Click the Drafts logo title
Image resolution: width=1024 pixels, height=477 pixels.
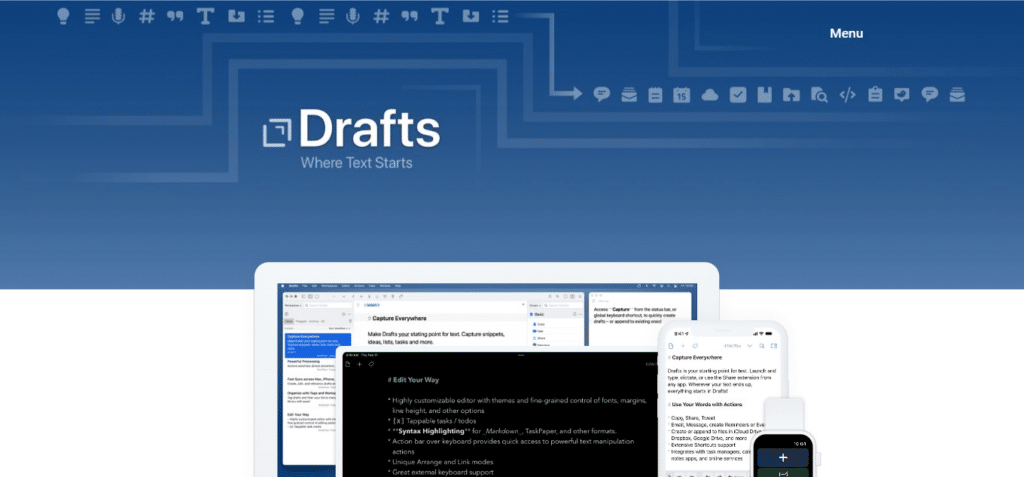coord(370,128)
